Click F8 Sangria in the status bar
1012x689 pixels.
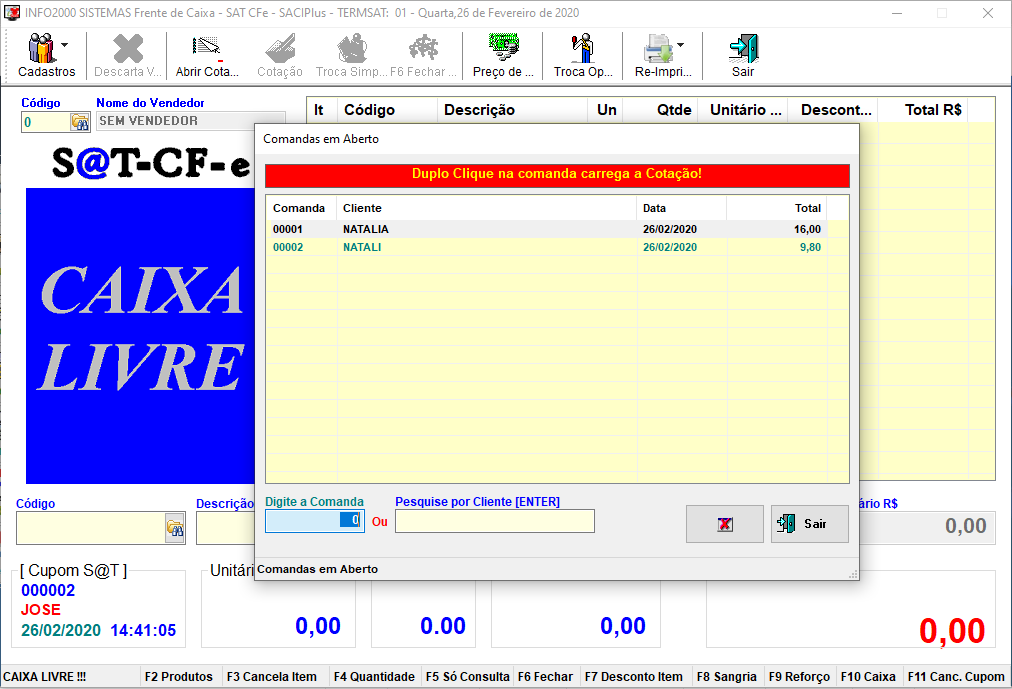click(x=727, y=677)
